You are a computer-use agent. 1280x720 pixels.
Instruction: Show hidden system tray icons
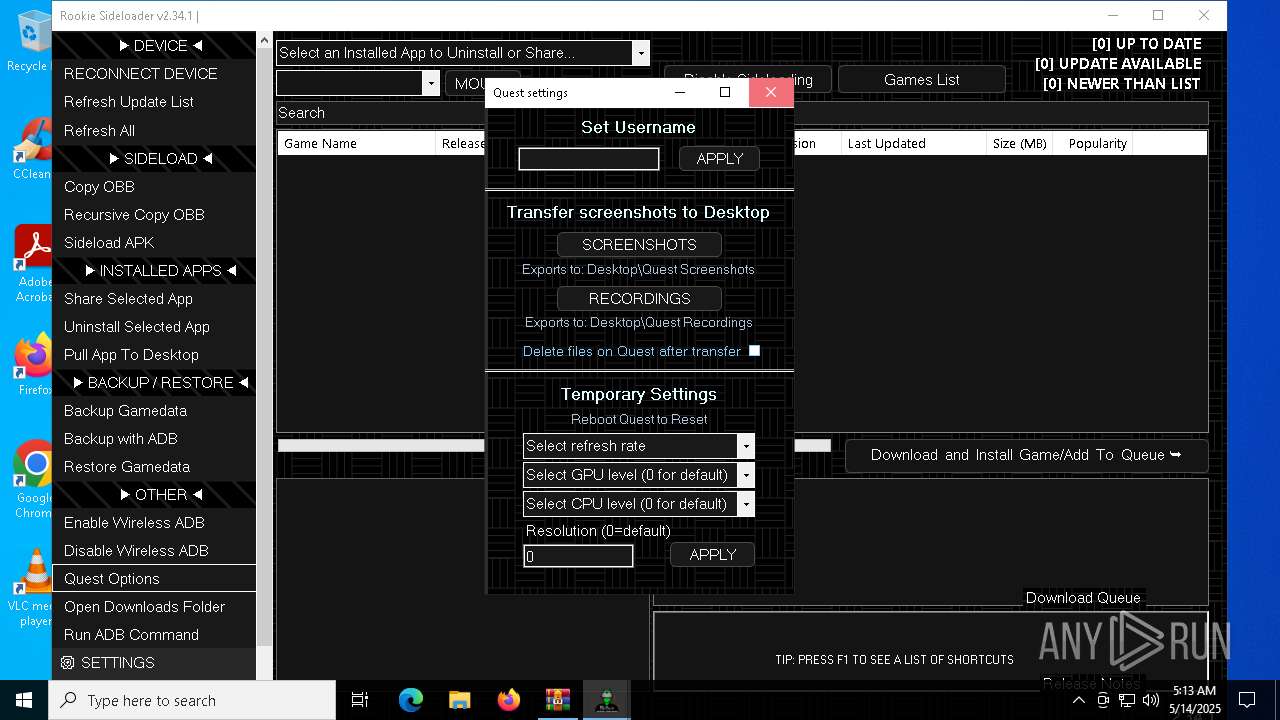click(x=1079, y=700)
